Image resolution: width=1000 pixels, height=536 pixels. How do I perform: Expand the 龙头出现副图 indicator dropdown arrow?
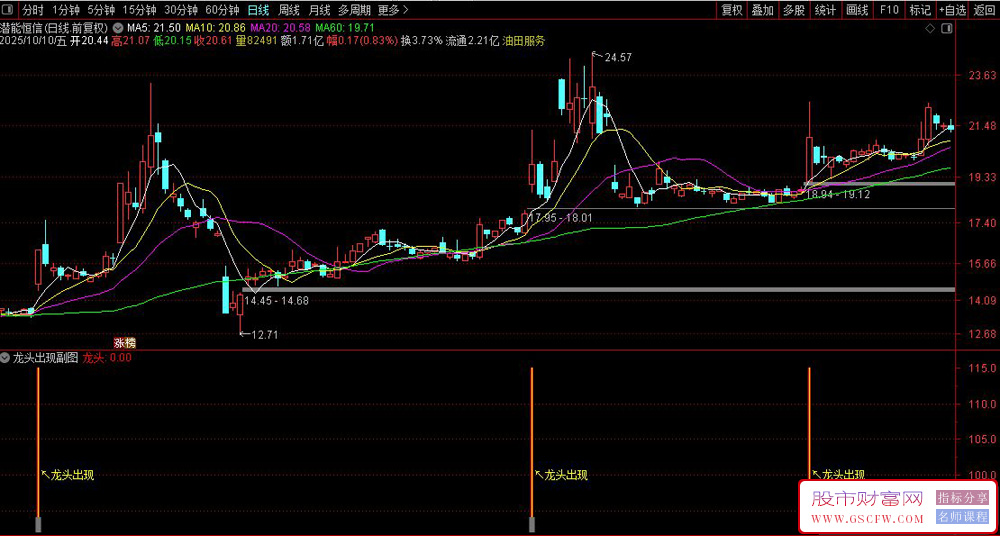tap(6, 357)
